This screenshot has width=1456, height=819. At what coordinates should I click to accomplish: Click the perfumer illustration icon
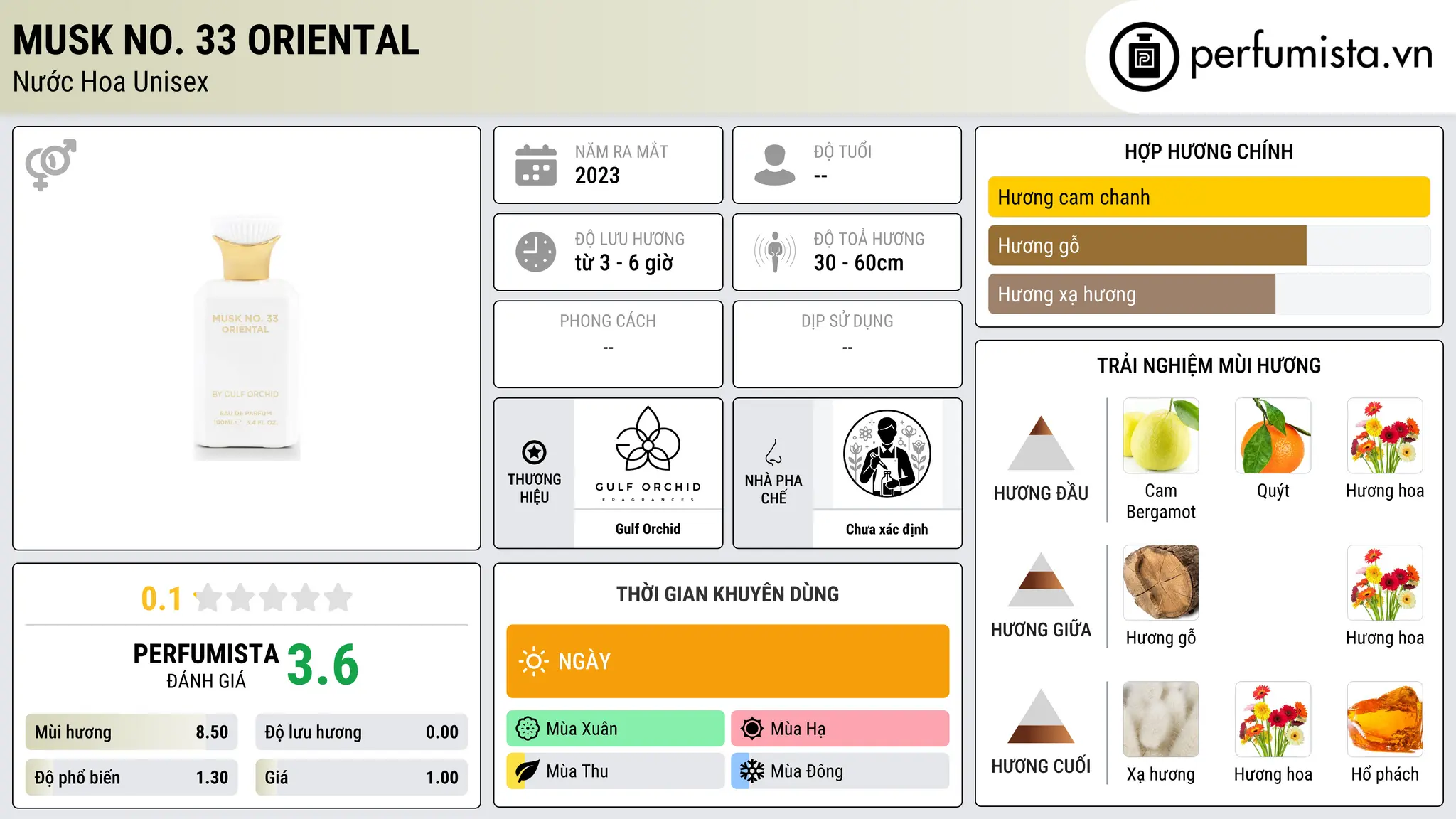coord(887,454)
